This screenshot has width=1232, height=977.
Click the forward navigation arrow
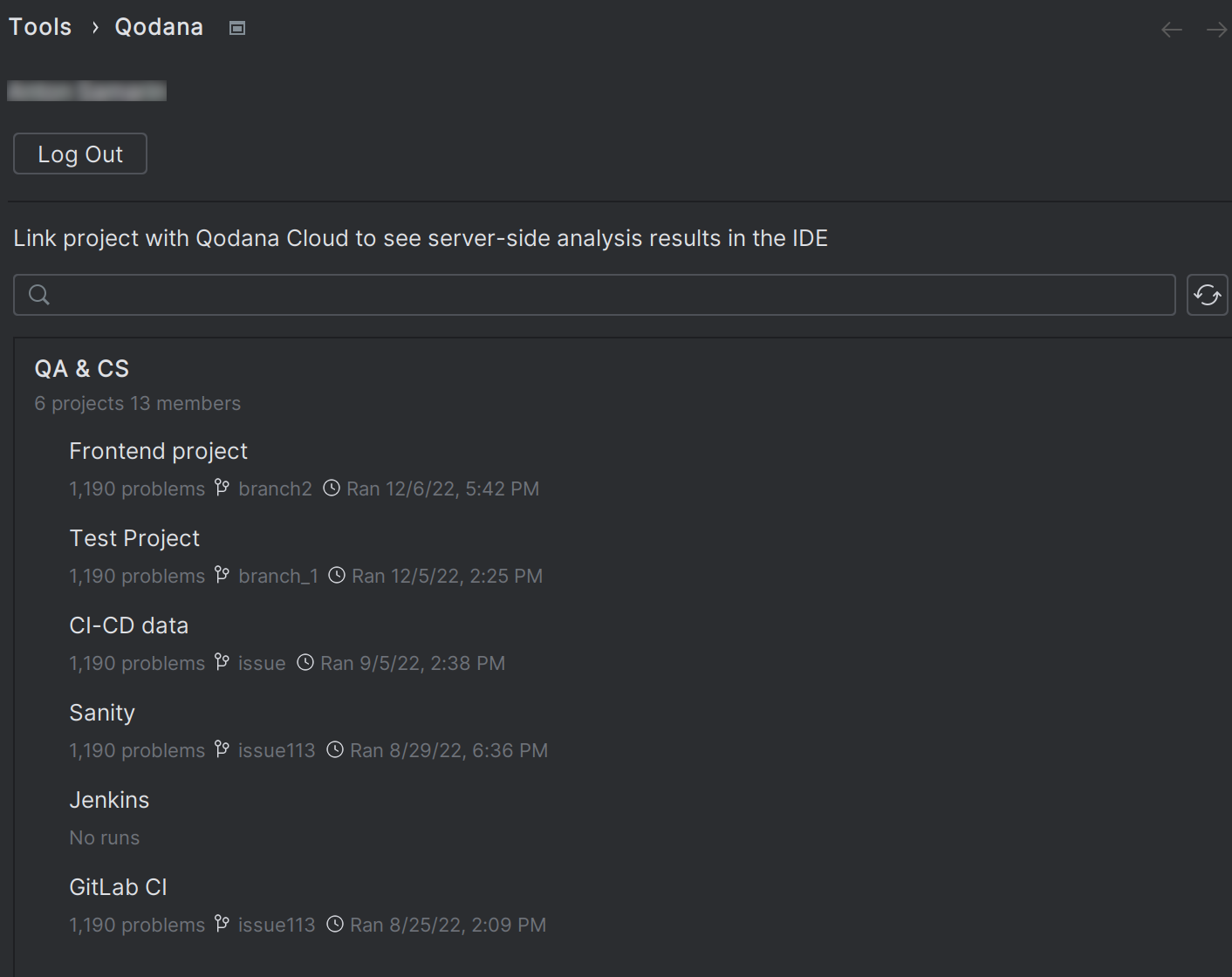(1216, 29)
